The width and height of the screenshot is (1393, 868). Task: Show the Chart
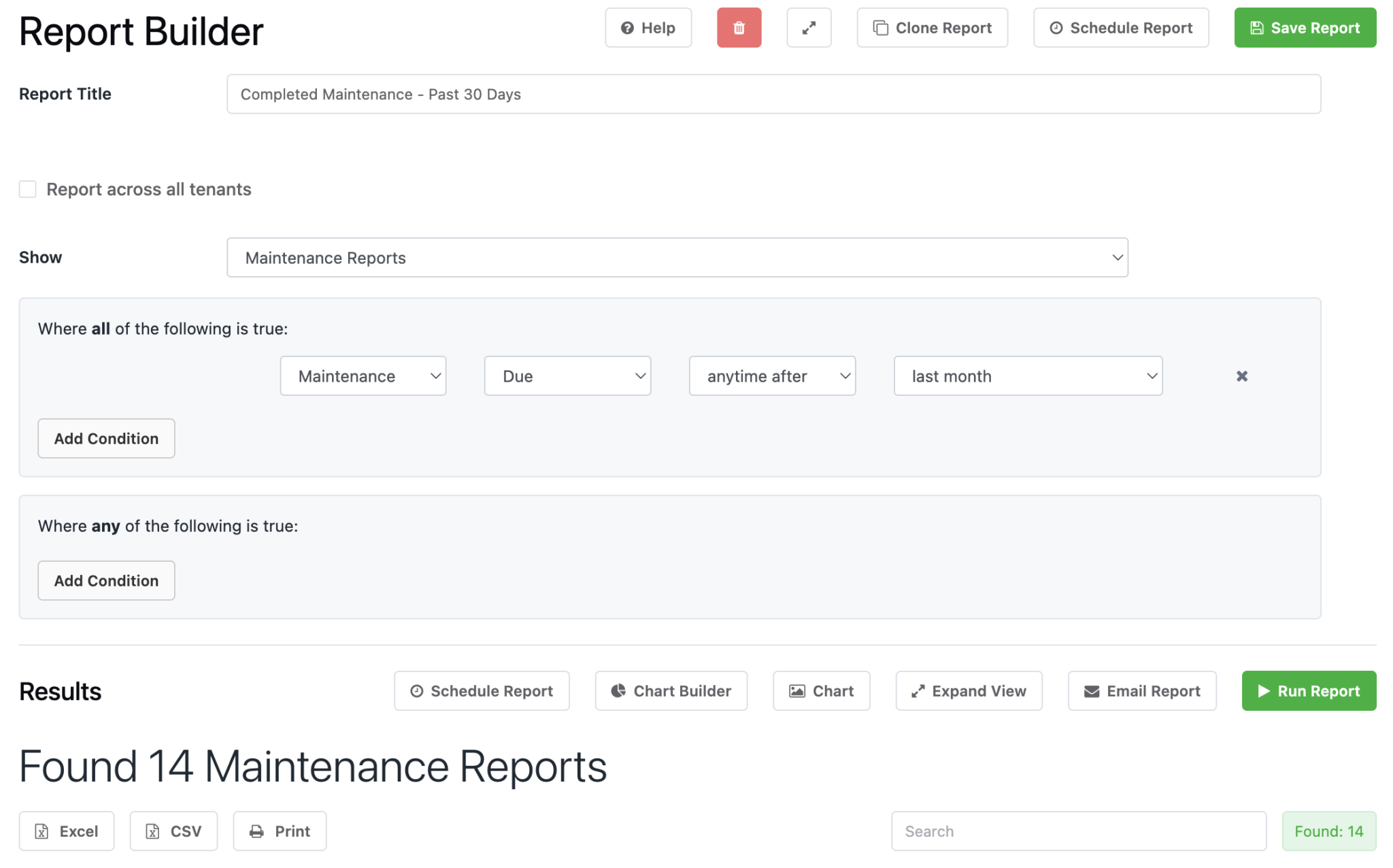click(821, 690)
